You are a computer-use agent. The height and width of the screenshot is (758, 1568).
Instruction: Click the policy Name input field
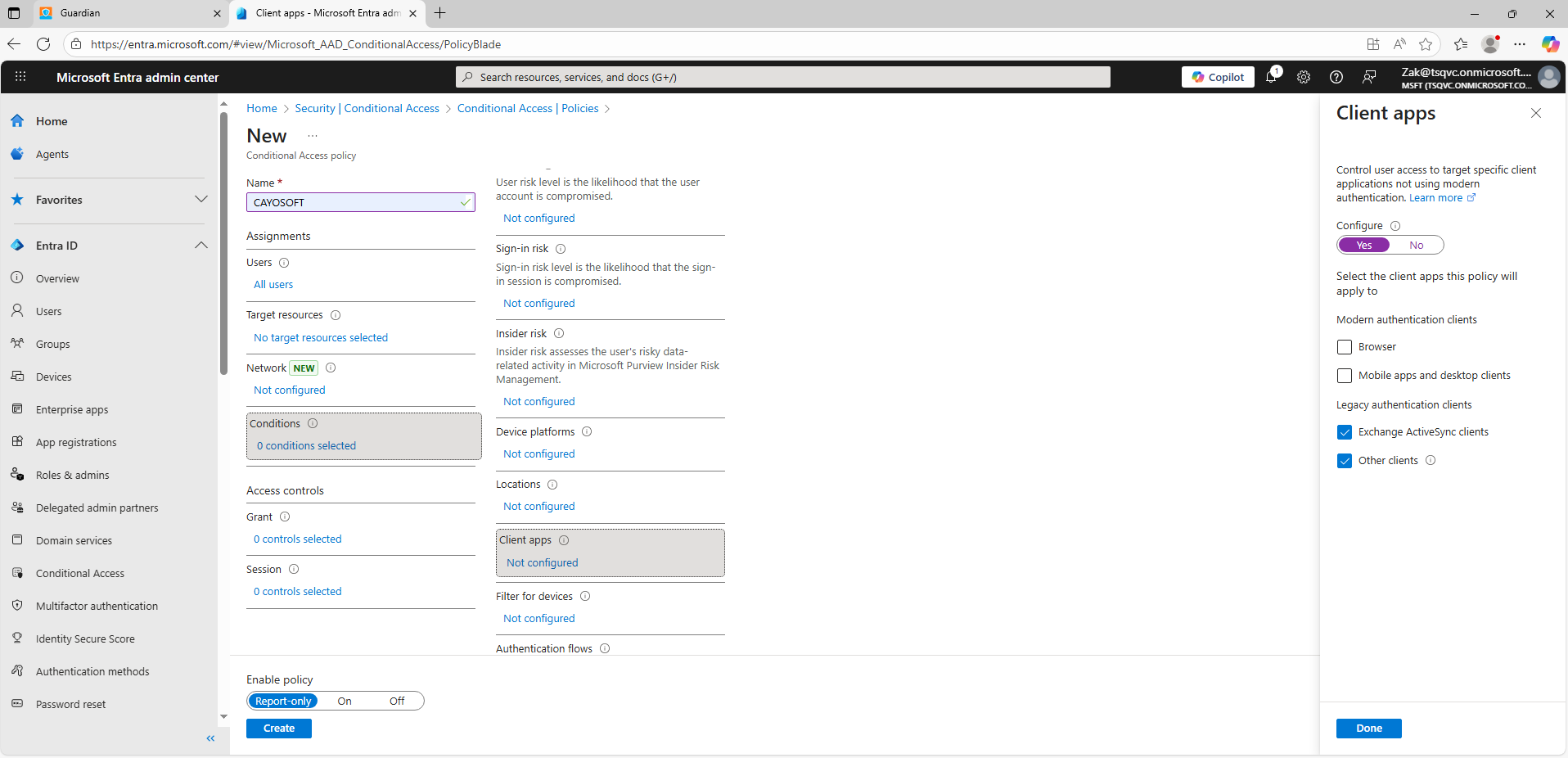[354, 202]
